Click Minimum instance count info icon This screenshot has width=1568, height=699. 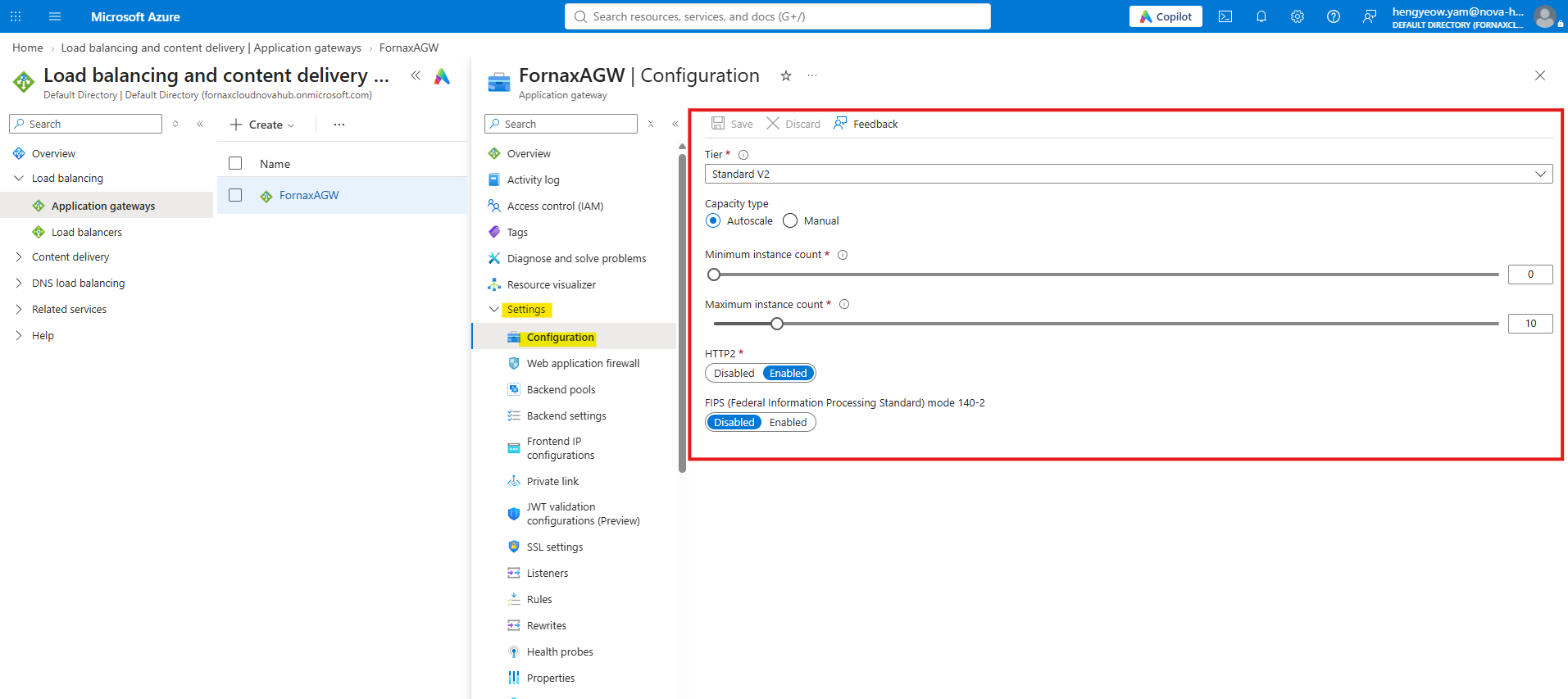coord(843,255)
